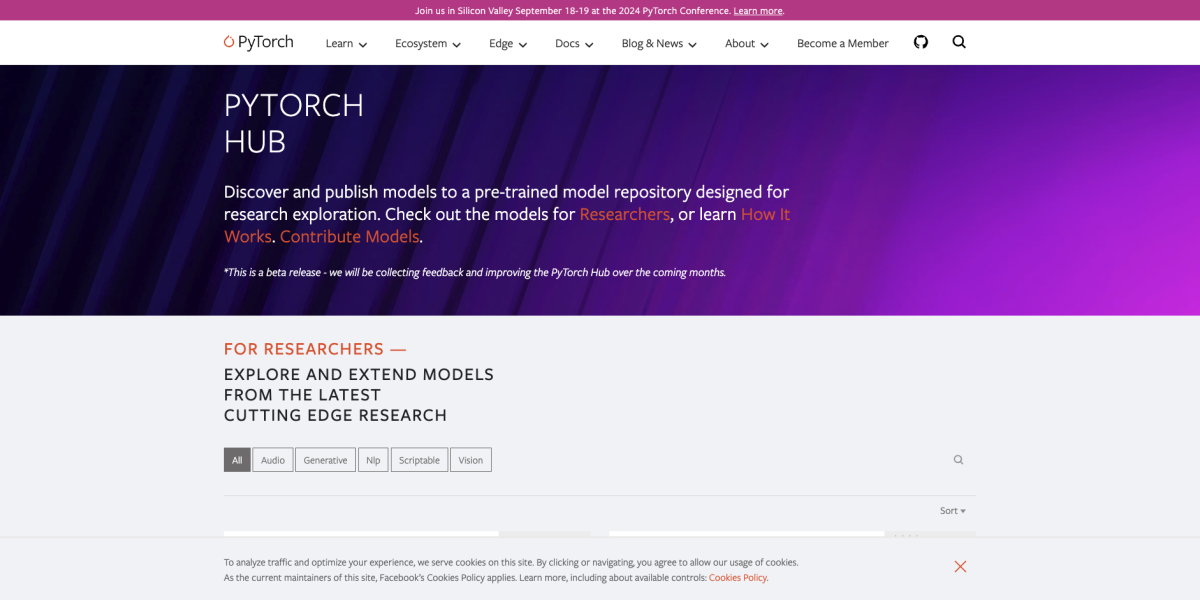View Facebook's Cookies Policy
The height and width of the screenshot is (600, 1200).
[738, 578]
